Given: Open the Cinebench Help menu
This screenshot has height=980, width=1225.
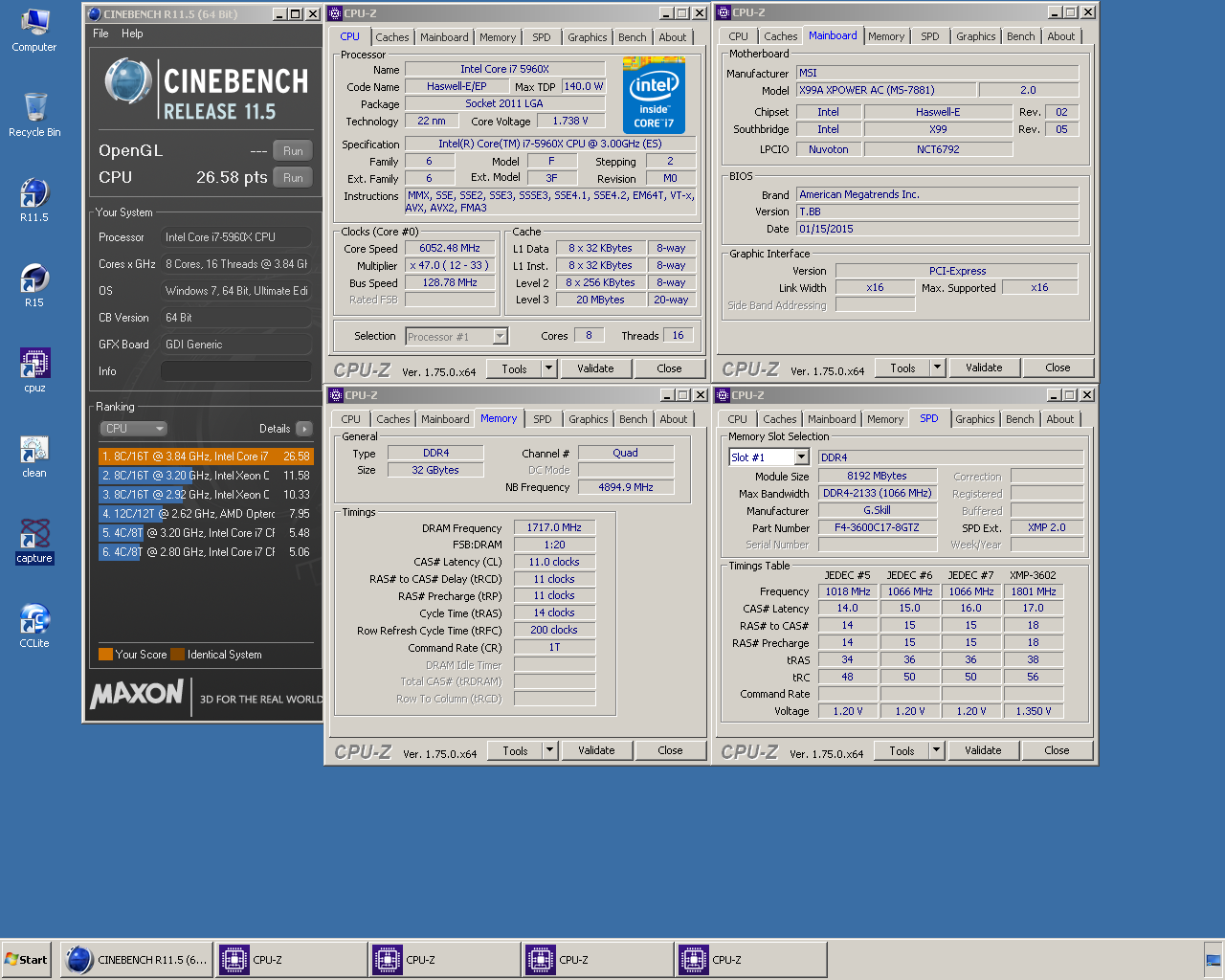Looking at the screenshot, I should click(132, 33).
